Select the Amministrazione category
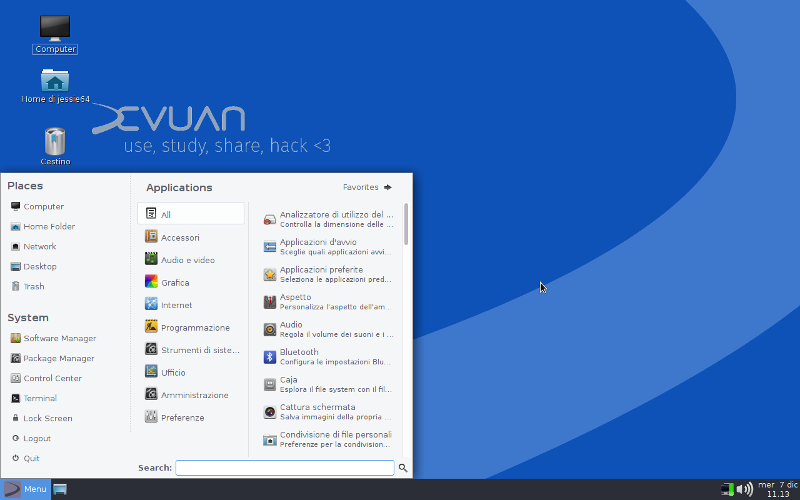800x500 pixels. tap(191, 394)
